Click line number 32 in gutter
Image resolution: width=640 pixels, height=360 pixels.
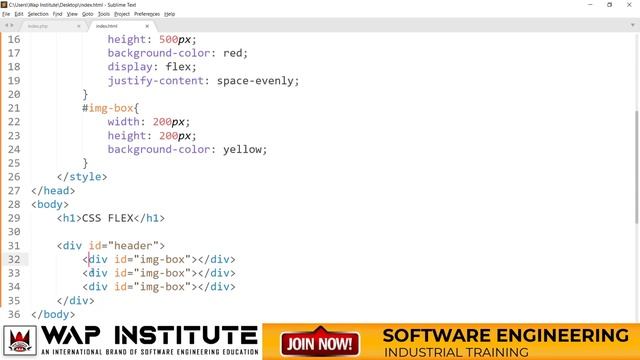pyautogui.click(x=14, y=259)
